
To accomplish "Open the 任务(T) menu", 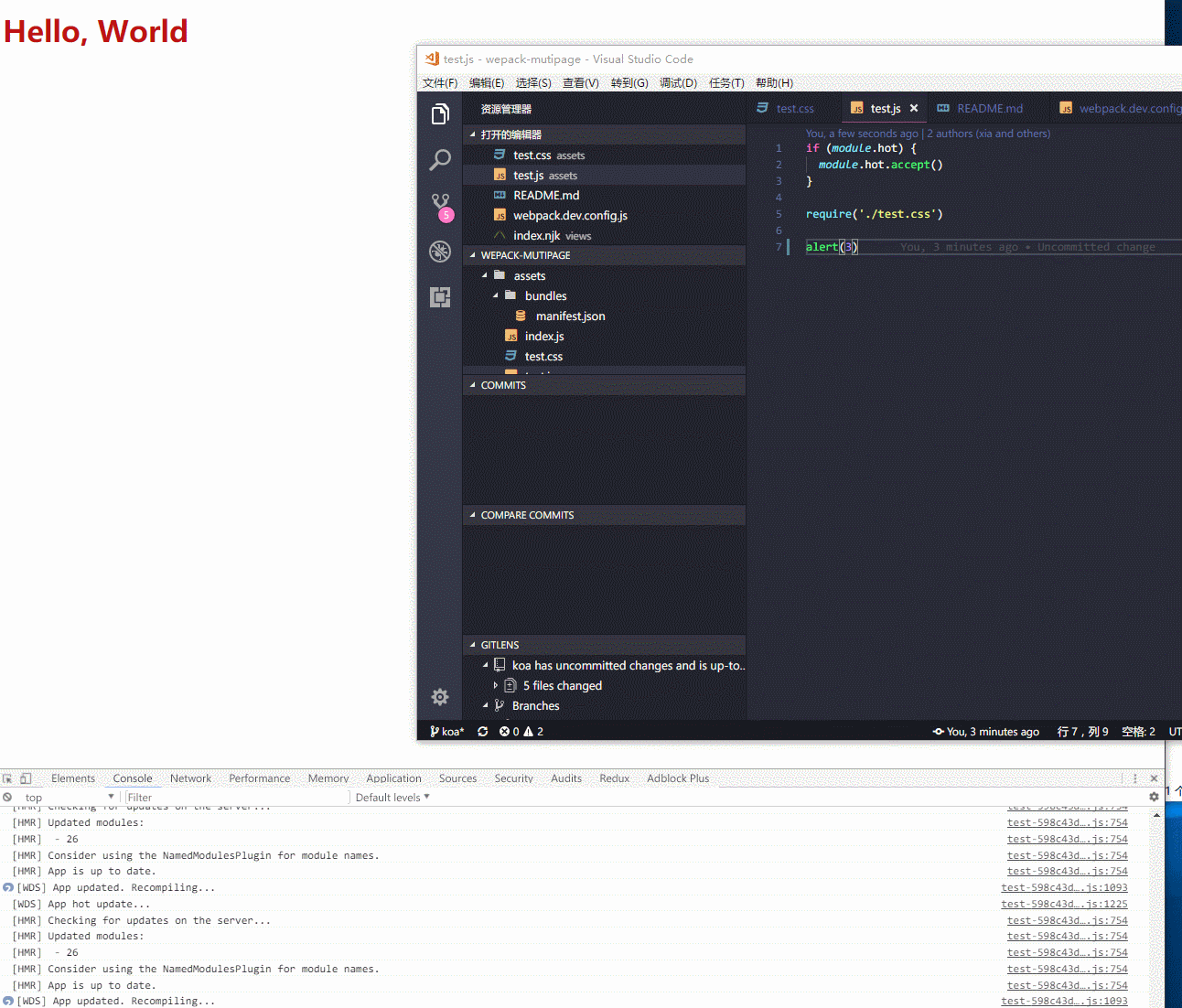I will pos(726,83).
